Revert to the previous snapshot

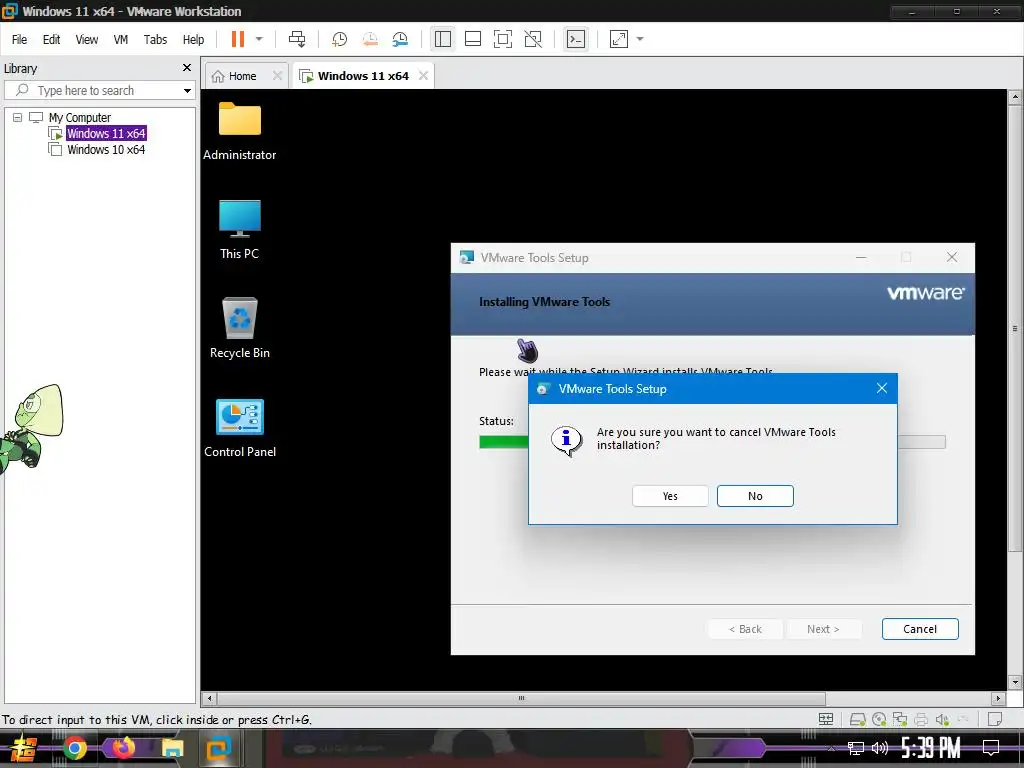click(x=370, y=39)
